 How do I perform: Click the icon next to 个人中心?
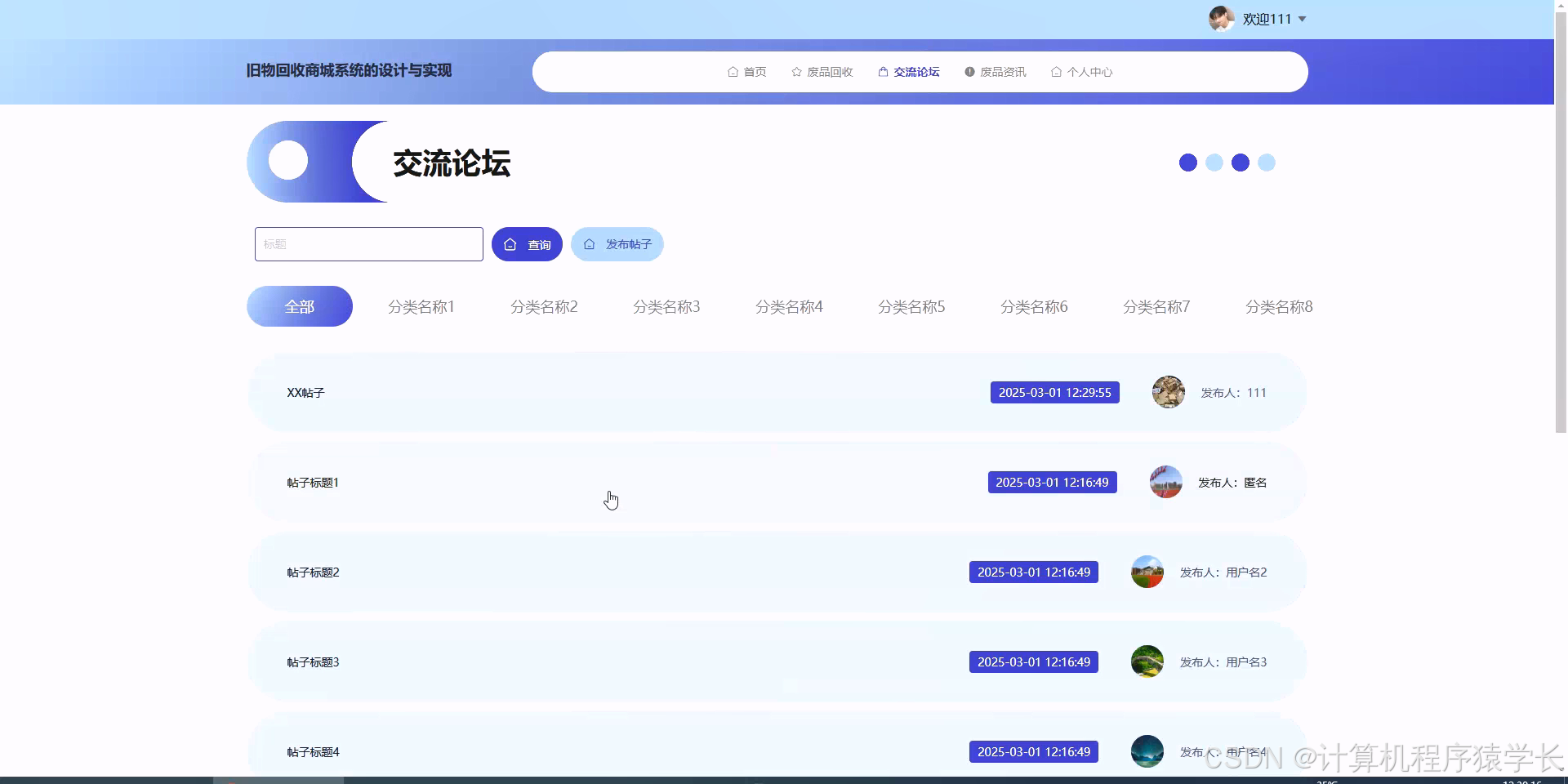tap(1056, 72)
